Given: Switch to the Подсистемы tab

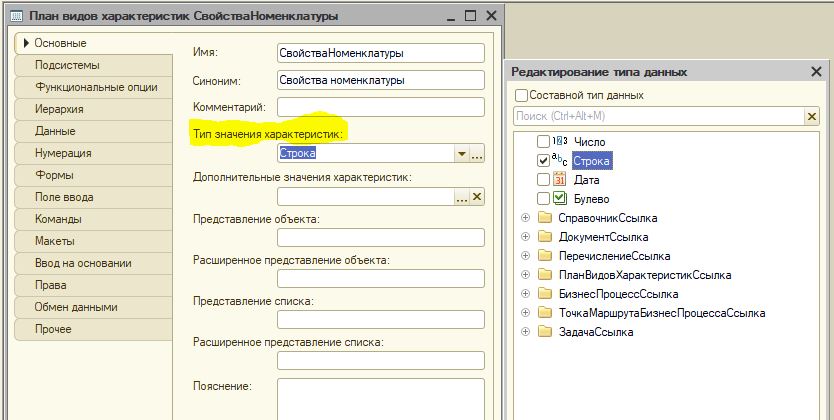Looking at the screenshot, I should (x=67, y=65).
